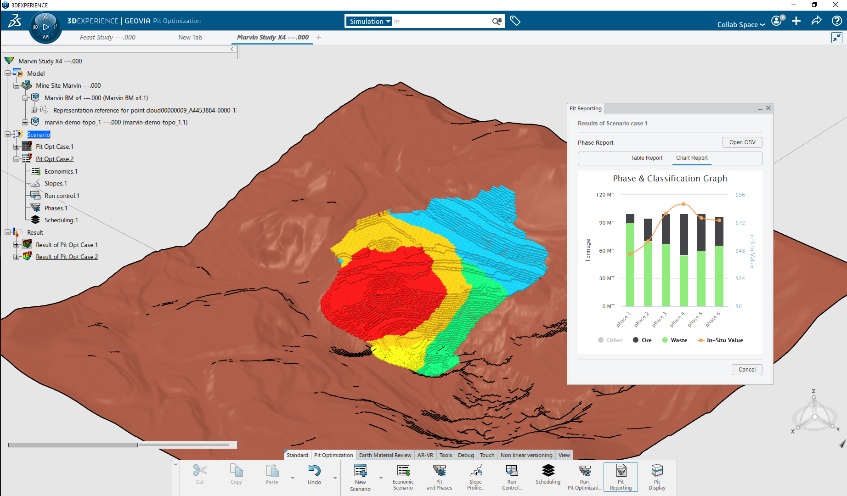Open the help question mark icon
The image size is (847, 496).
coord(836,21)
